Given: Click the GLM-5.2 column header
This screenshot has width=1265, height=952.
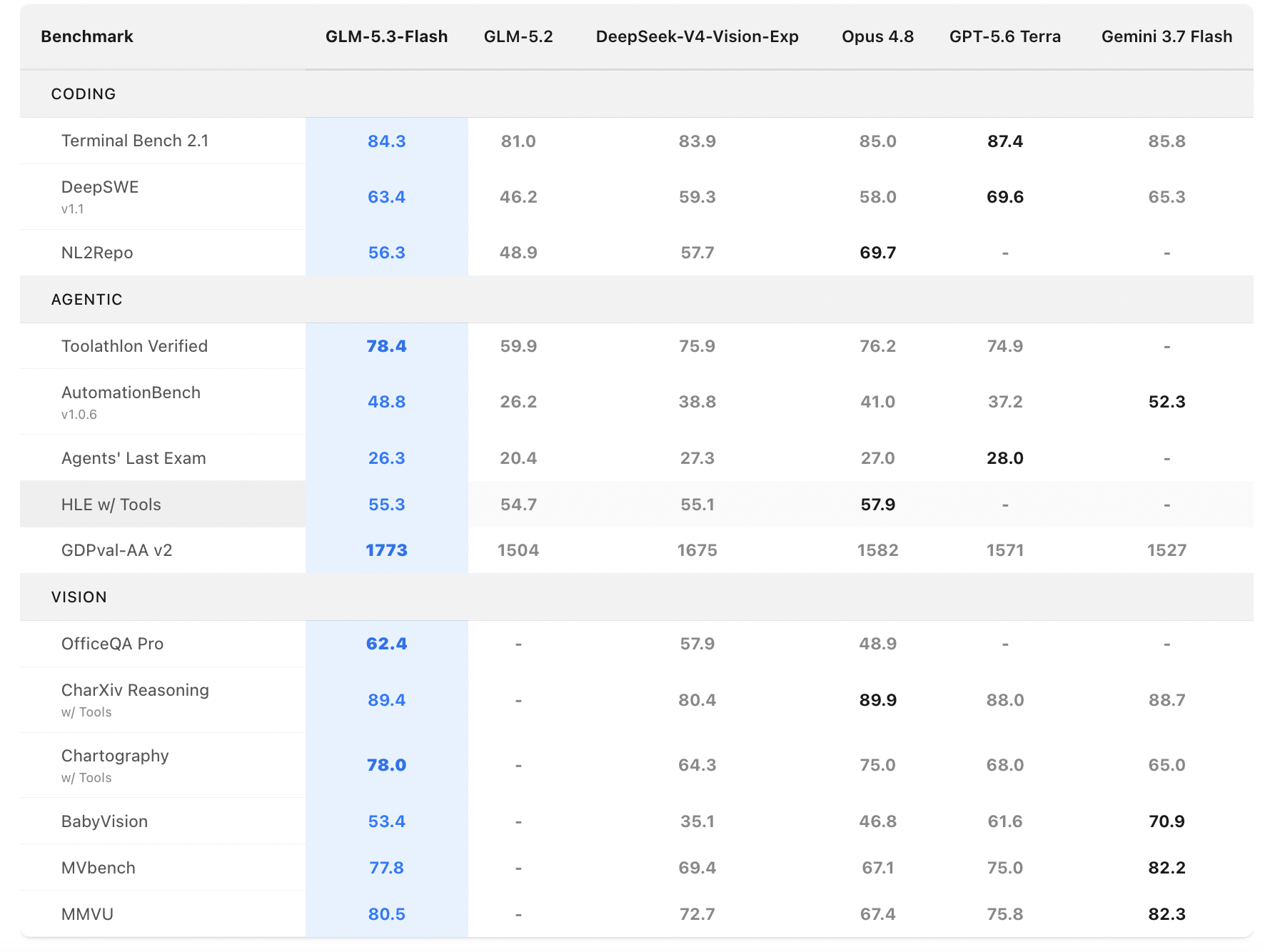Looking at the screenshot, I should coord(518,36).
